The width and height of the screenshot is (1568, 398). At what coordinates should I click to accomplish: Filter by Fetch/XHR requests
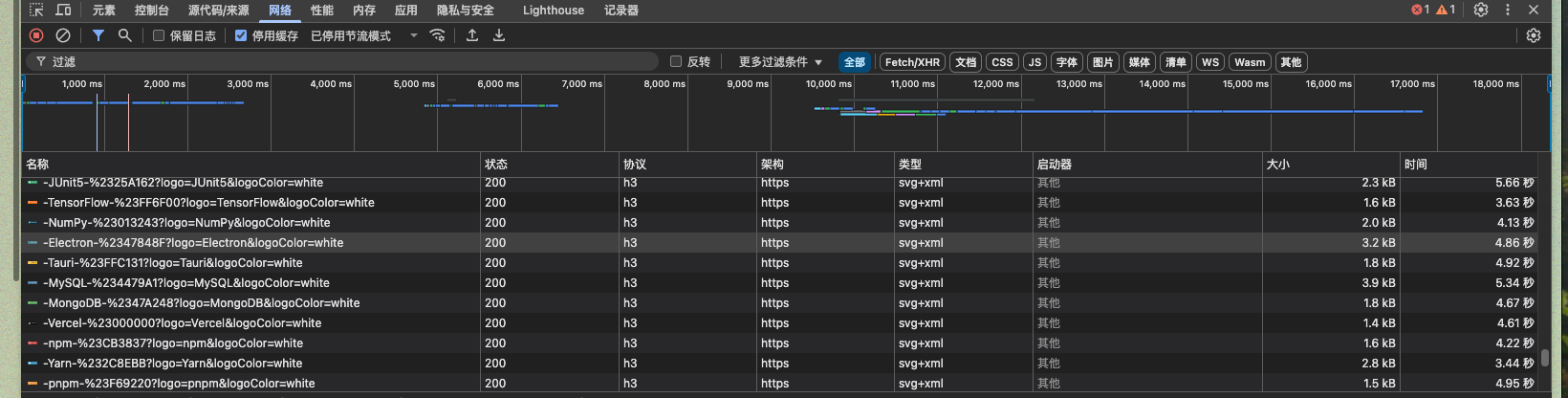click(x=912, y=62)
